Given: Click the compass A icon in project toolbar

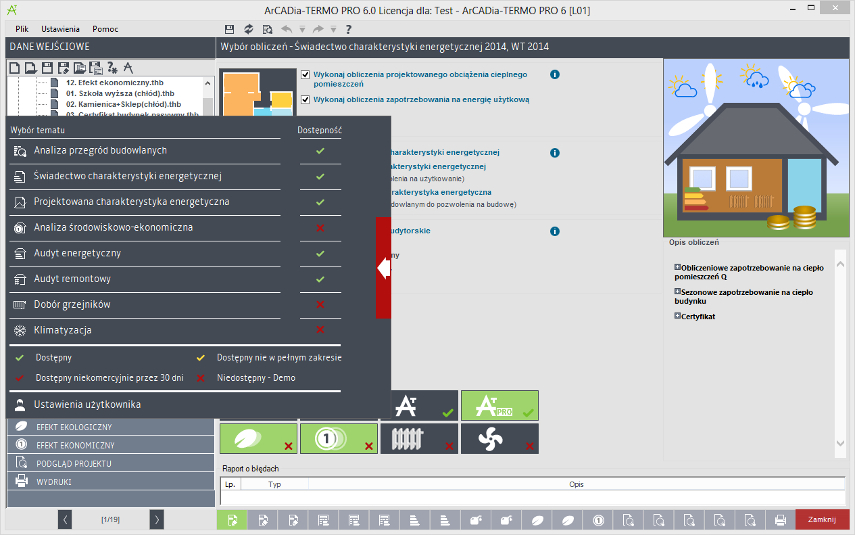Looking at the screenshot, I should coord(128,68).
